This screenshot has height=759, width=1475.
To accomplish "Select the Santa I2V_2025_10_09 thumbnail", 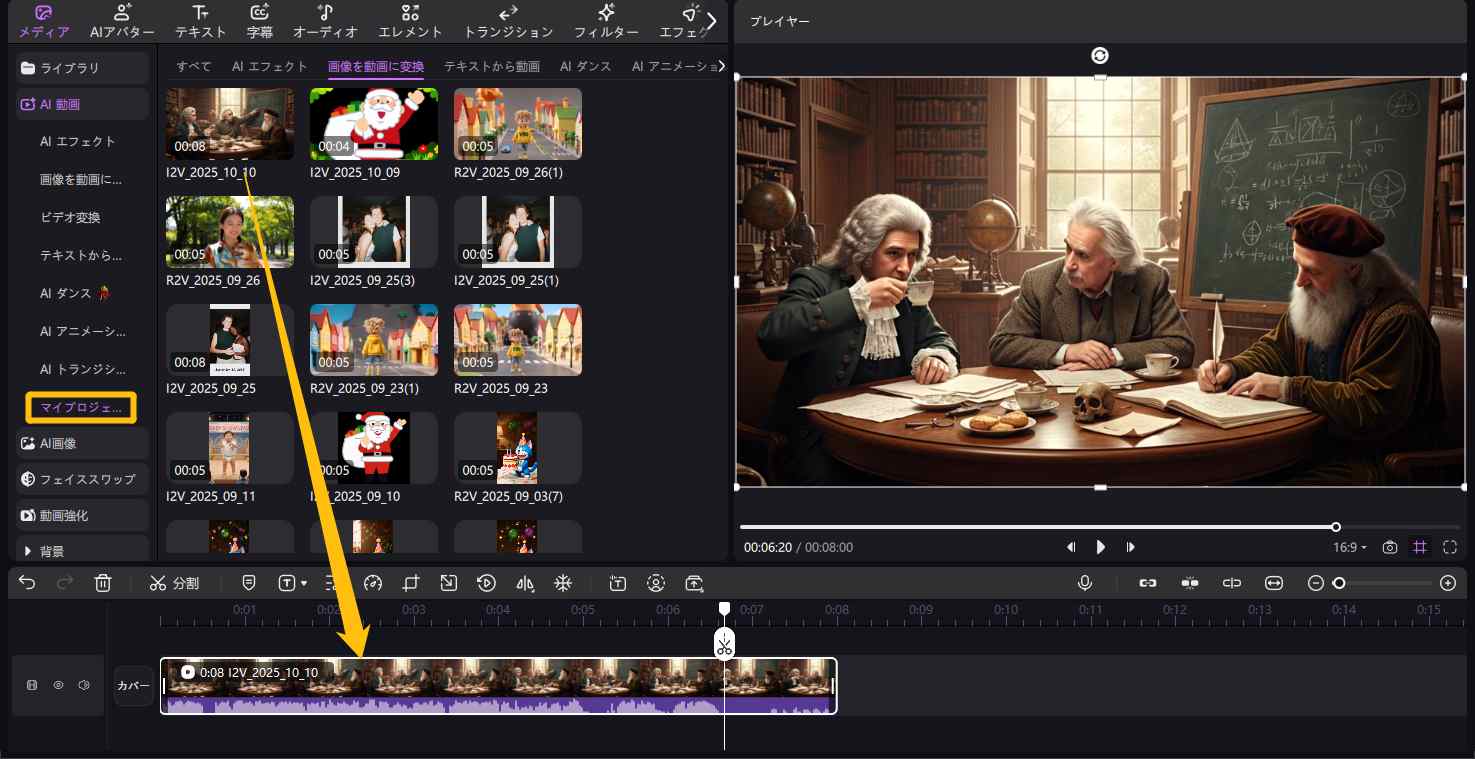I will point(373,124).
